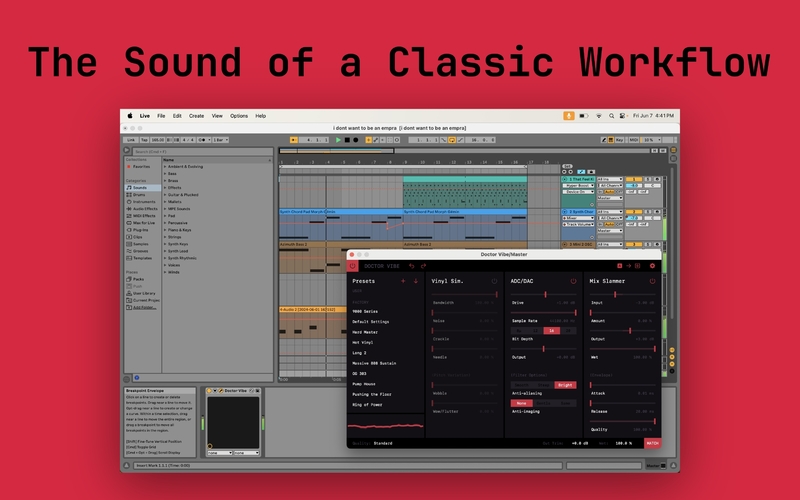This screenshot has width=800, height=500.
Task: Click the MIDI map mode button
Action: 633,140
